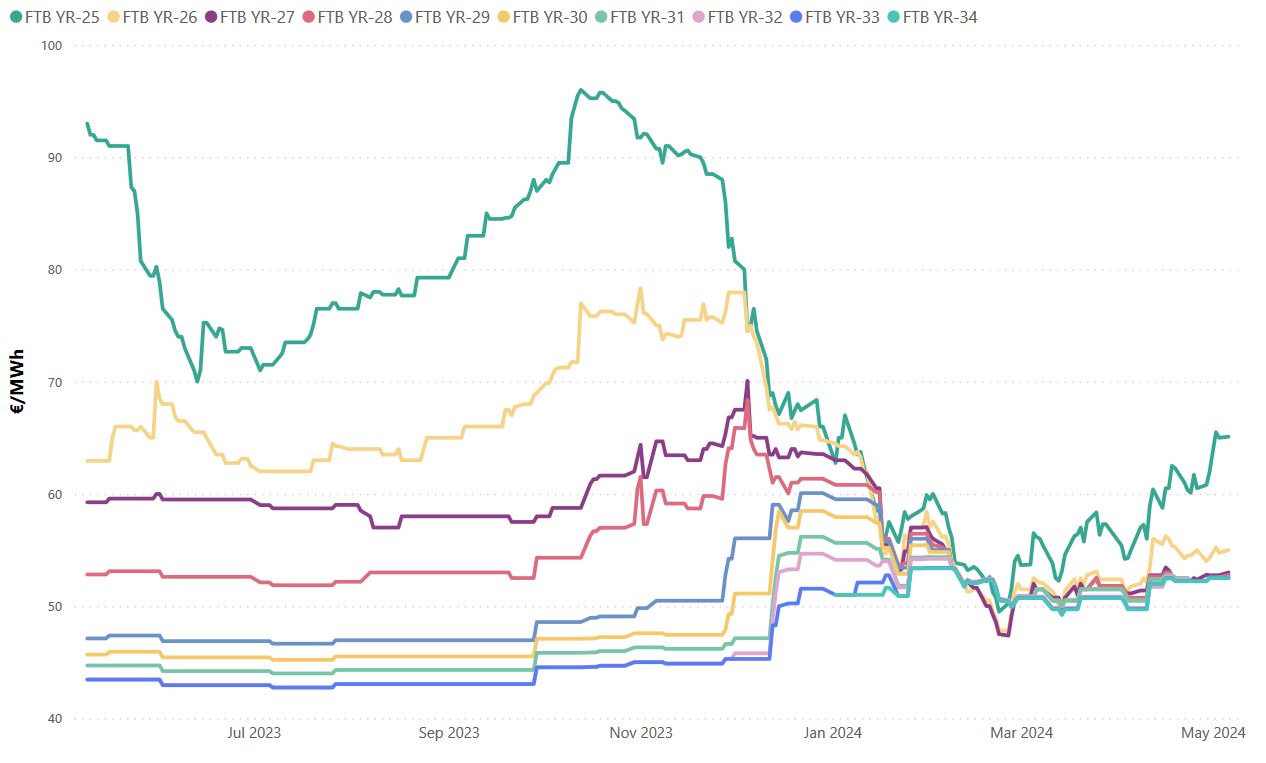
Task: Click the Mar 2024 x-axis label
Action: (1023, 733)
